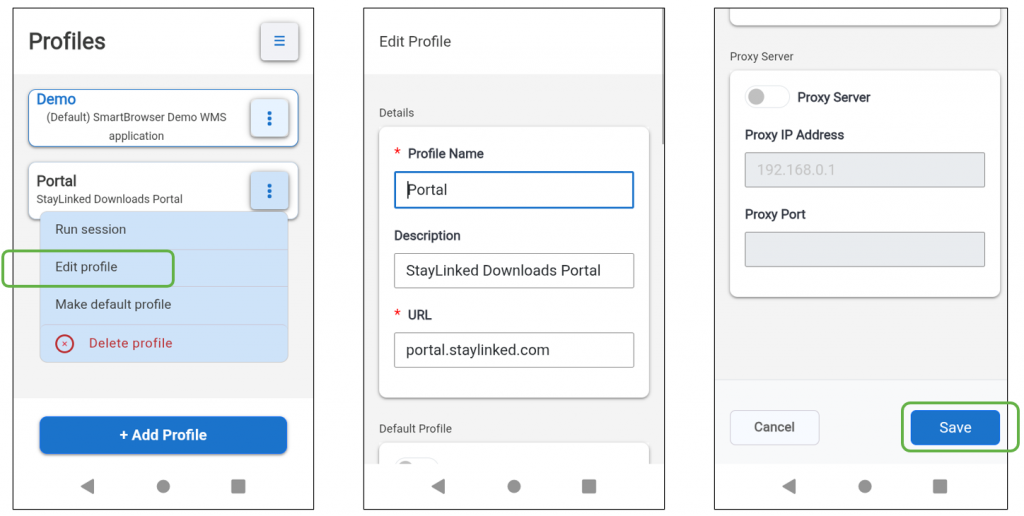Choose Edit profile menu entry
This screenshot has height=516, width=1024.
click(x=164, y=267)
